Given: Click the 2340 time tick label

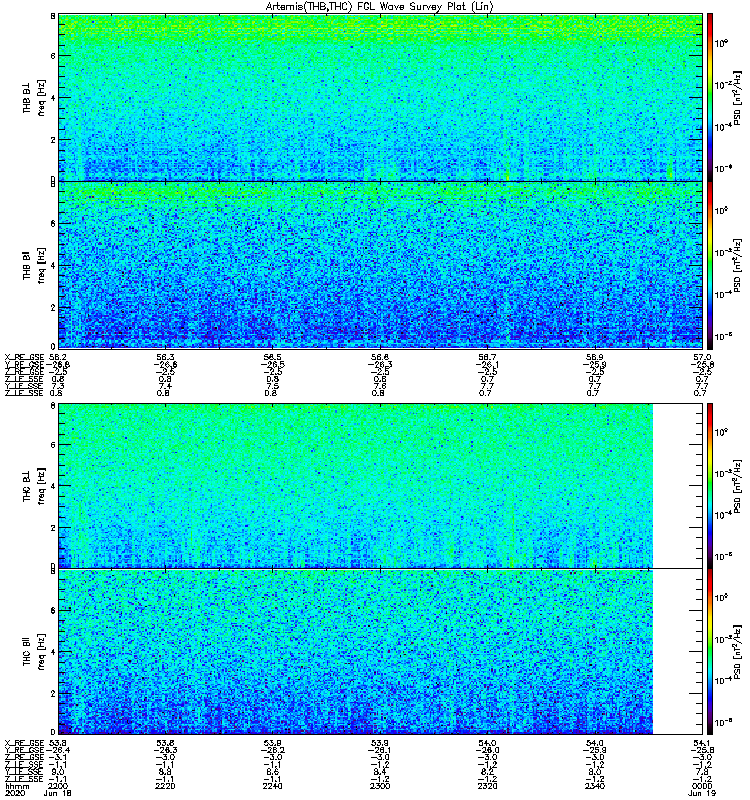Looking at the screenshot, I should click(x=594, y=786).
